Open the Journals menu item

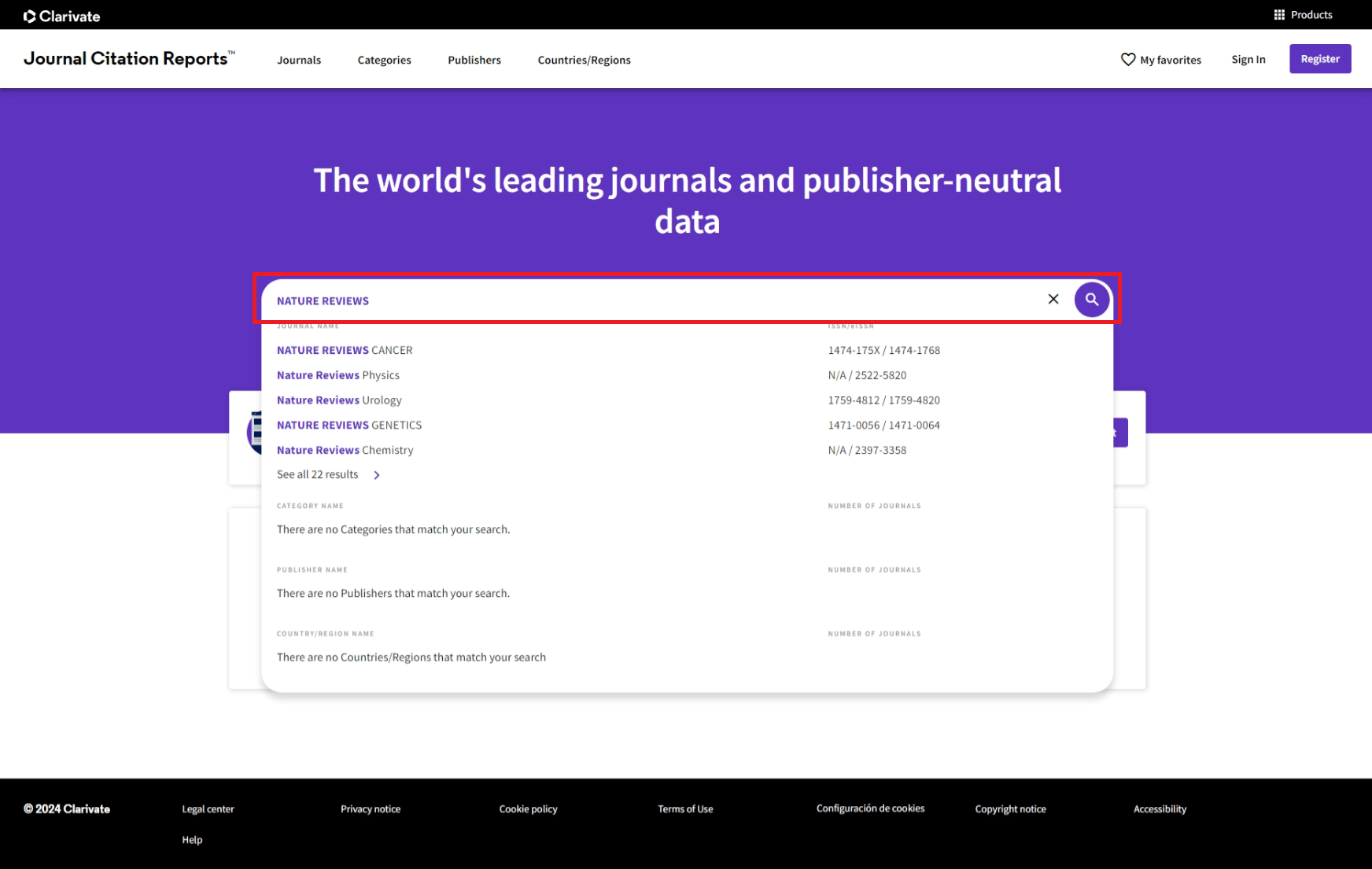(299, 60)
